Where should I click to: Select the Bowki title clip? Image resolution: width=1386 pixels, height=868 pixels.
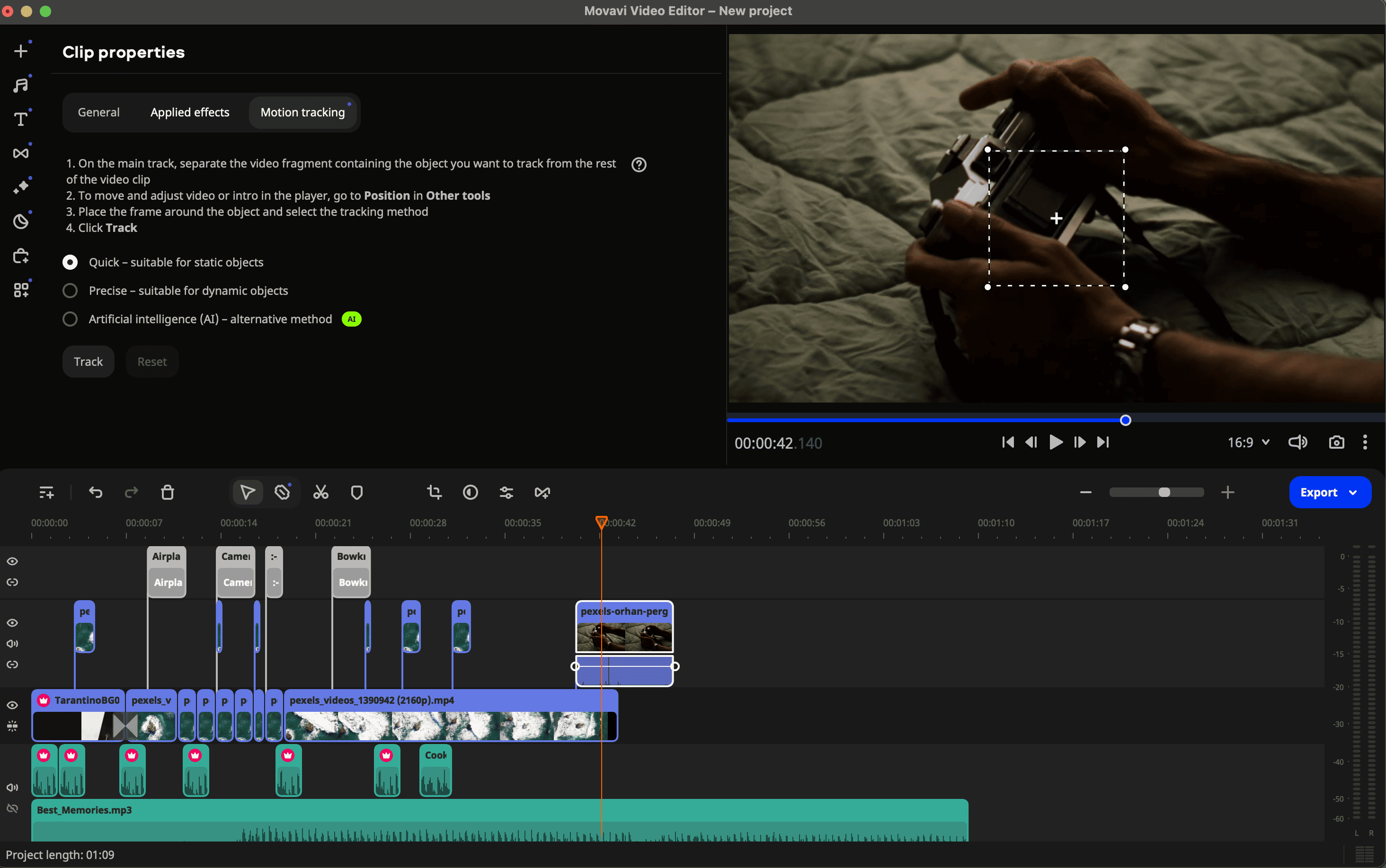[x=351, y=572]
